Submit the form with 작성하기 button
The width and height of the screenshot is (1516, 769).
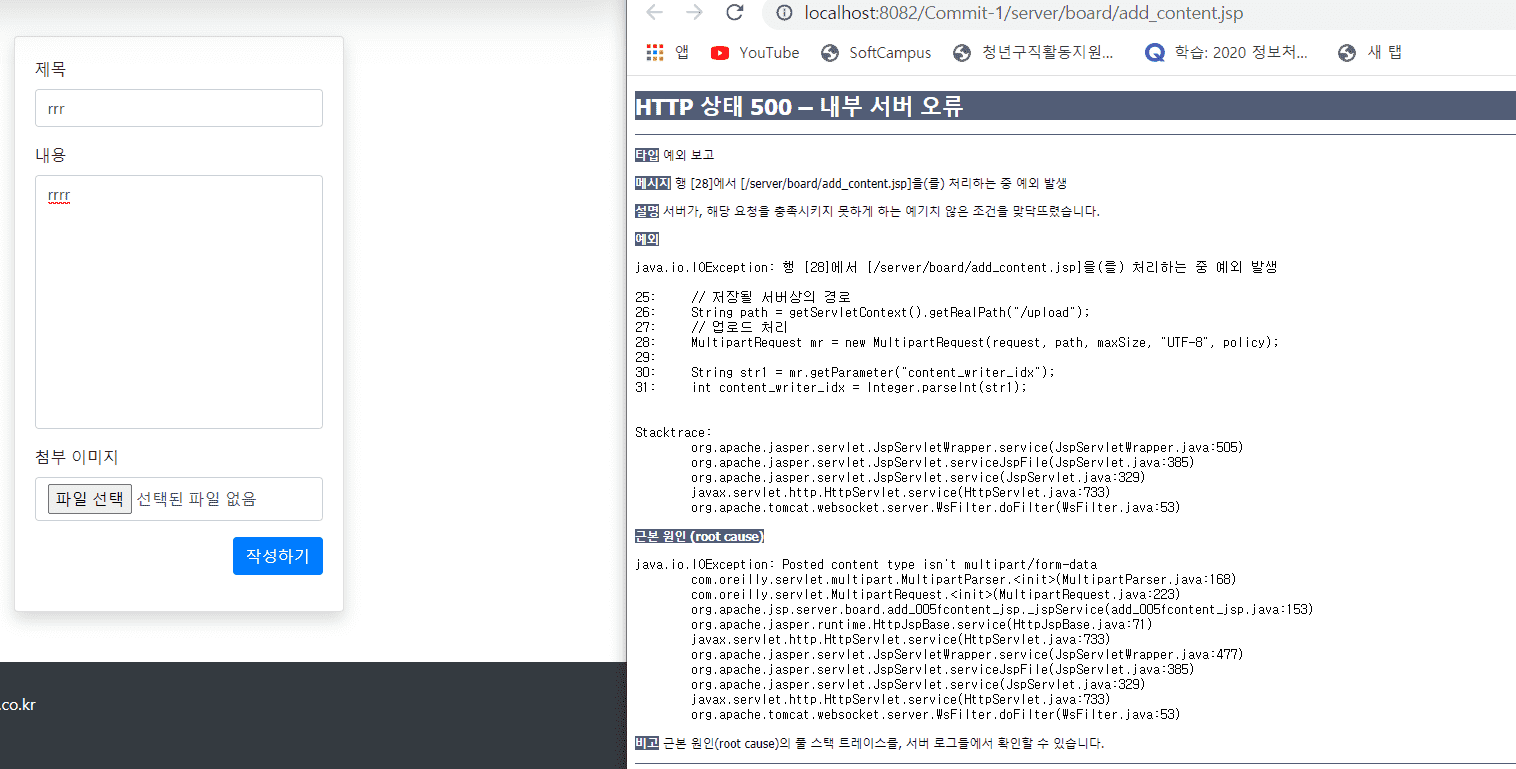point(278,556)
